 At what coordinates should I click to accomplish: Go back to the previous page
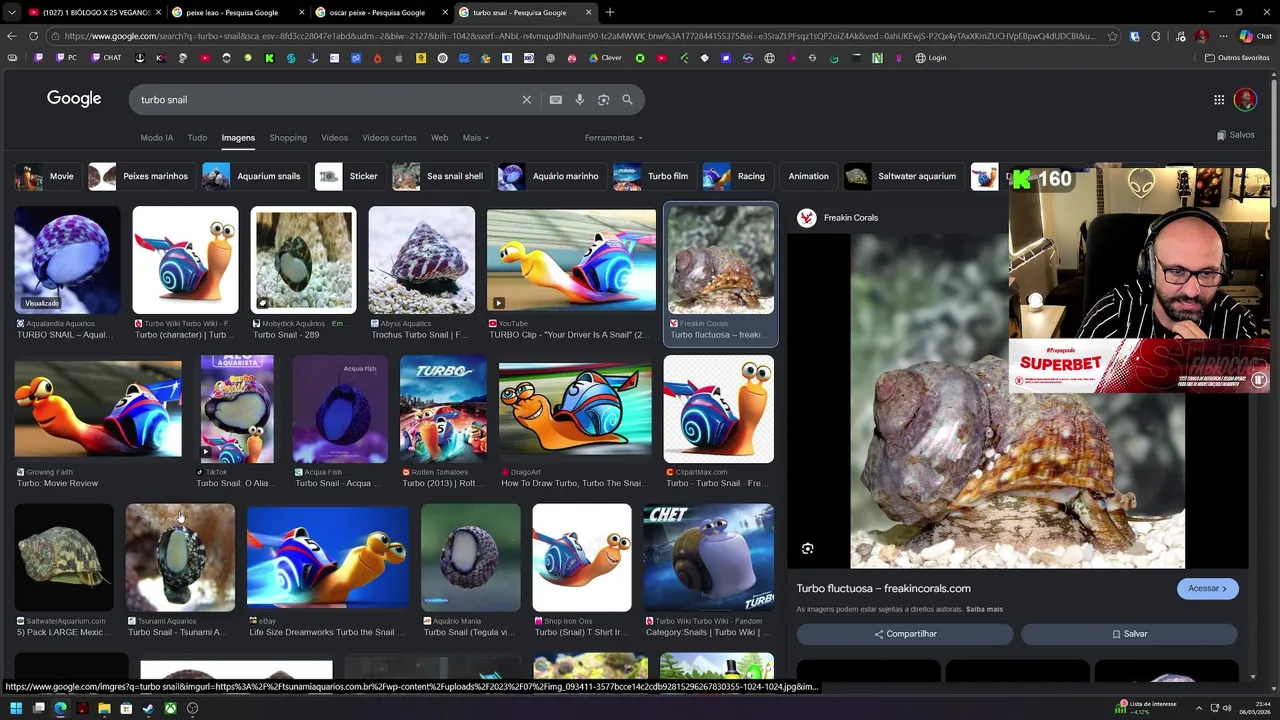[11, 36]
